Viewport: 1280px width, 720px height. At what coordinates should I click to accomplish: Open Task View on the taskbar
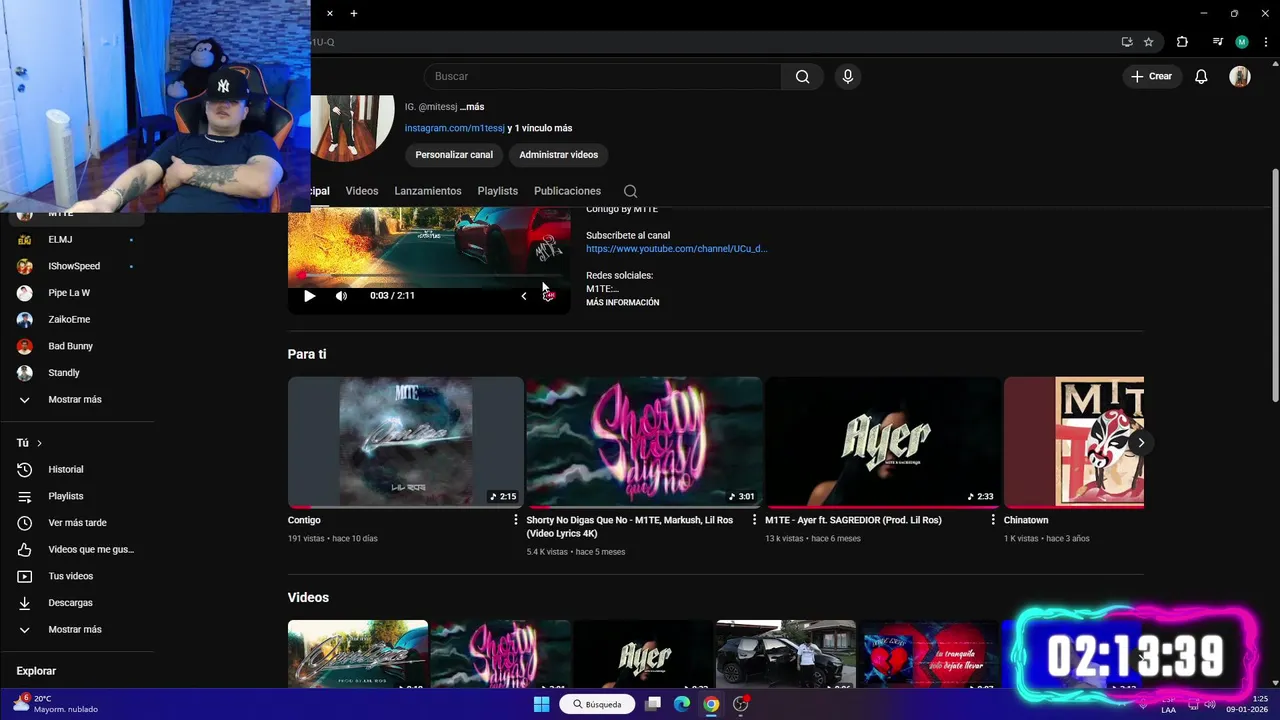click(653, 704)
